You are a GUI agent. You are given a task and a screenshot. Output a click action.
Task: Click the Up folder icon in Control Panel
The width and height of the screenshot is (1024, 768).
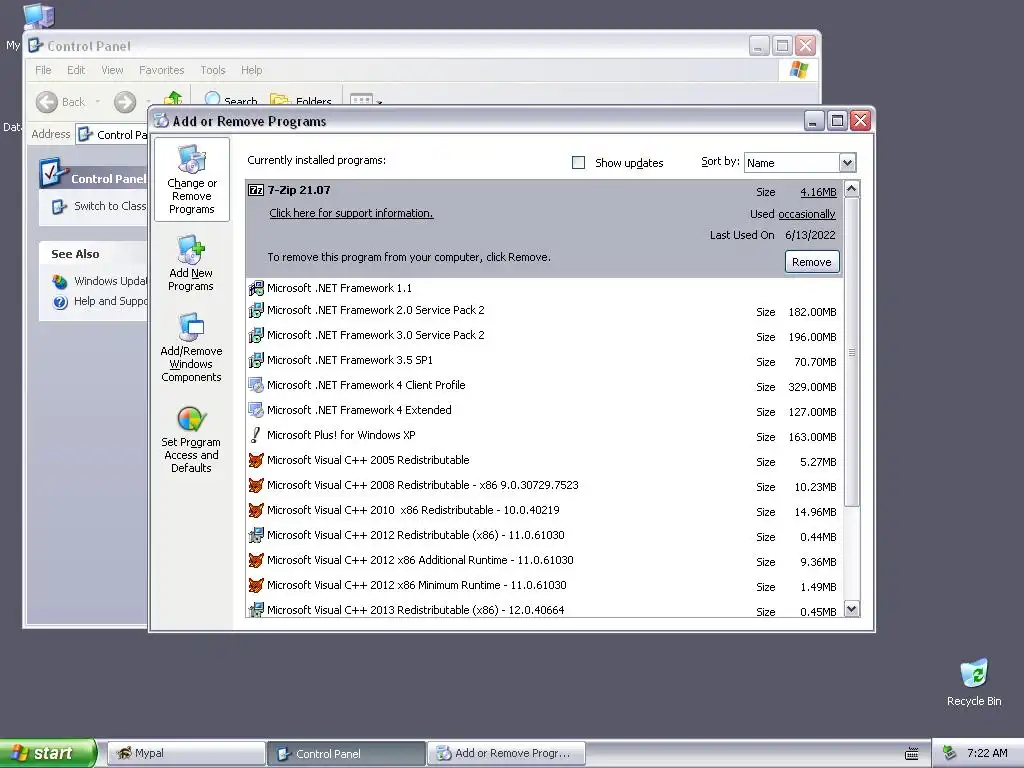click(x=173, y=98)
